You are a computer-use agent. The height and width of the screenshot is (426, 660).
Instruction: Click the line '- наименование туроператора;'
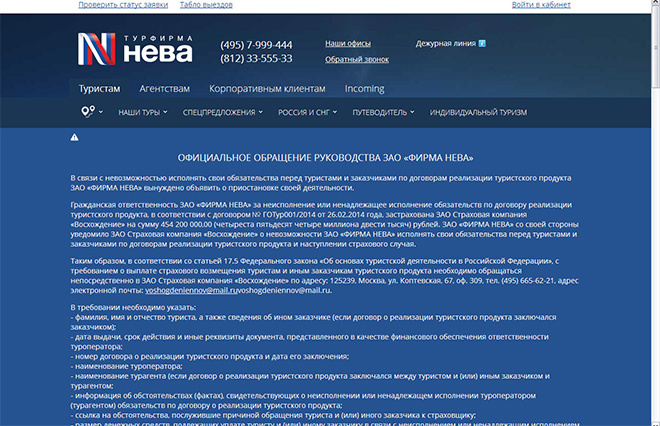click(126, 366)
